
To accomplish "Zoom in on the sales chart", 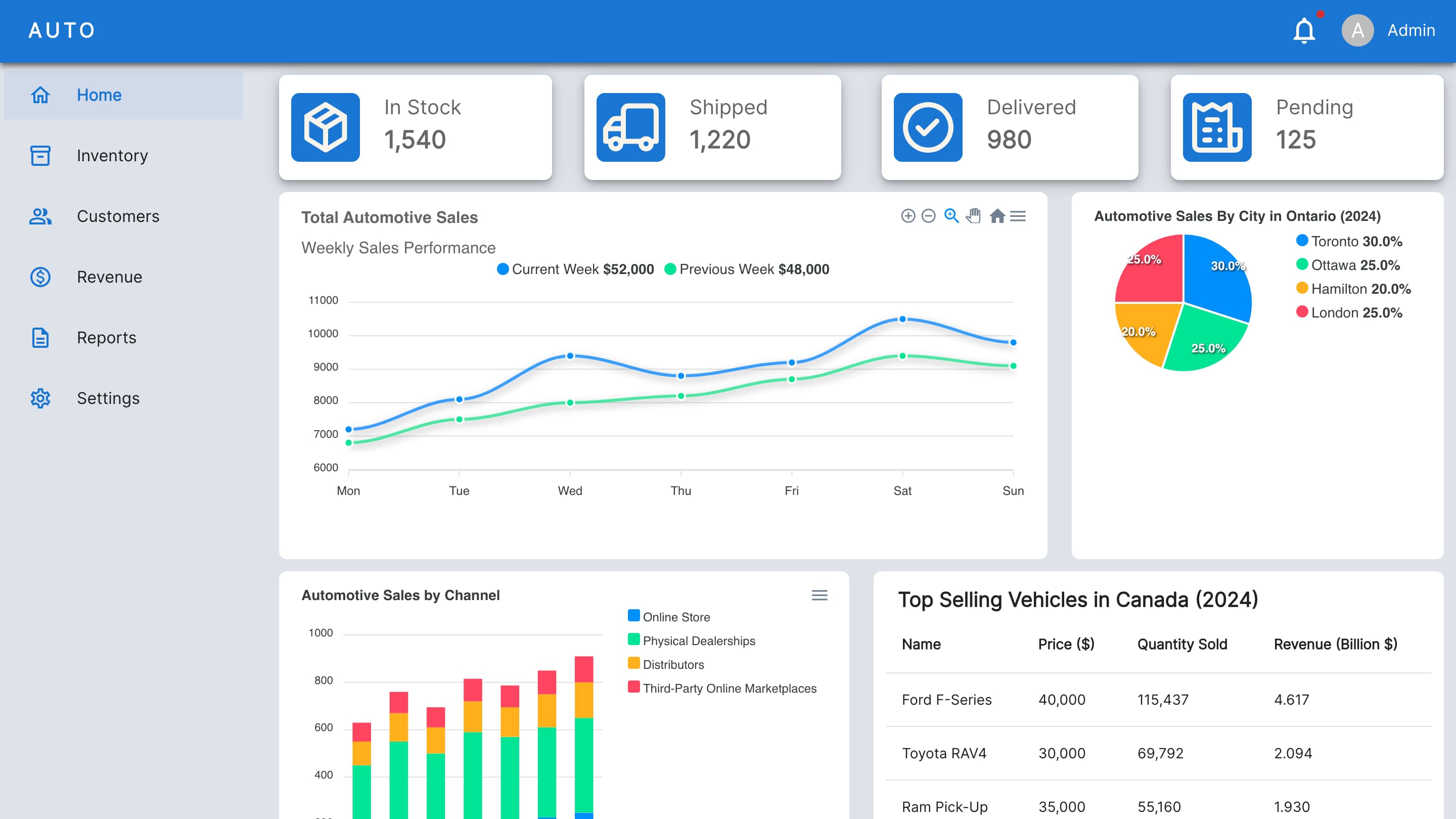I will (x=908, y=216).
